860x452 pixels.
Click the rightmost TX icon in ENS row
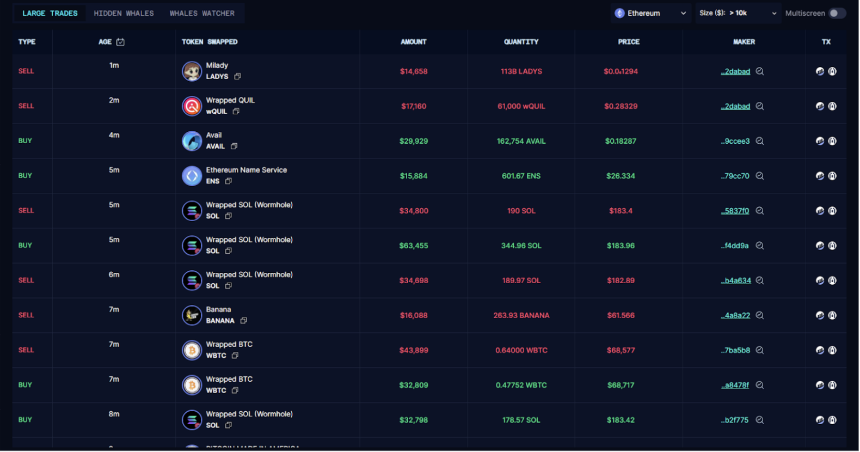(x=833, y=176)
